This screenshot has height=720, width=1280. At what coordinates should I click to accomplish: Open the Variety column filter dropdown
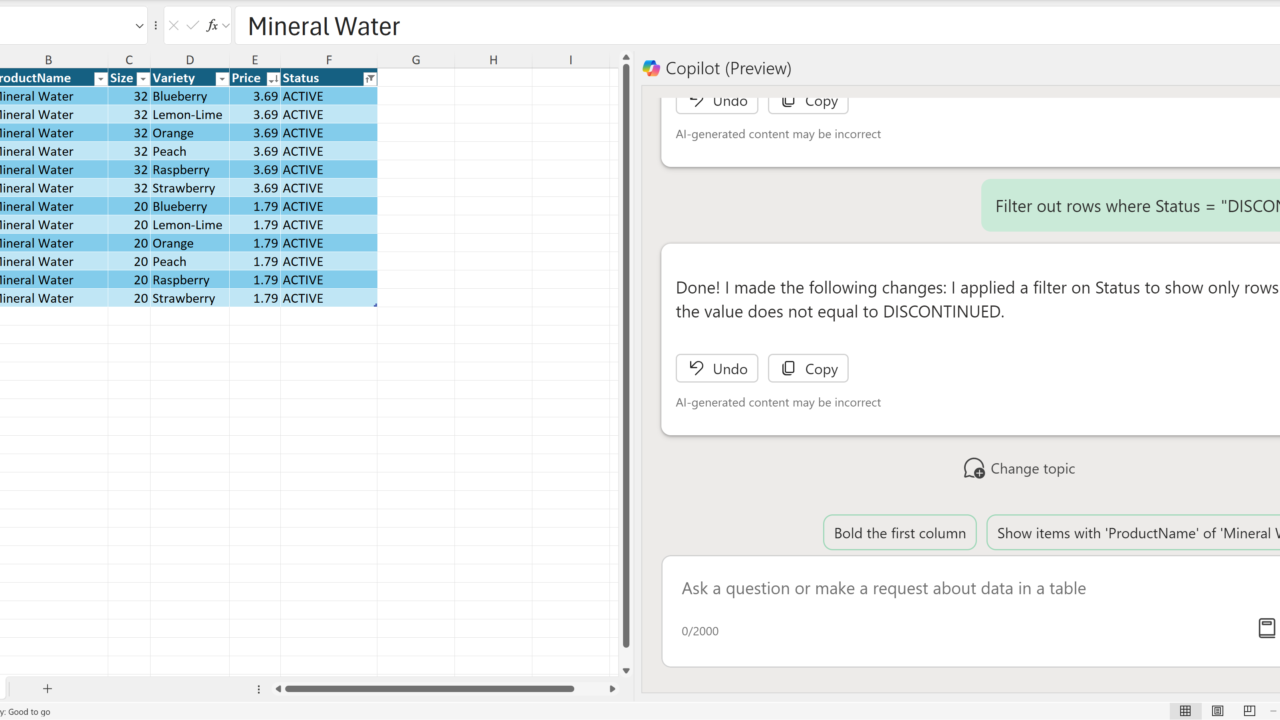point(222,78)
